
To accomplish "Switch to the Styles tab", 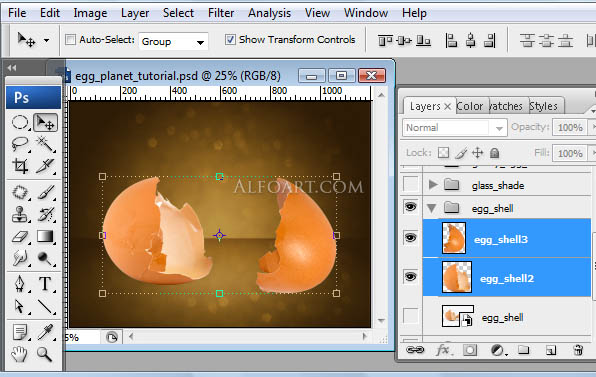I will click(544, 106).
